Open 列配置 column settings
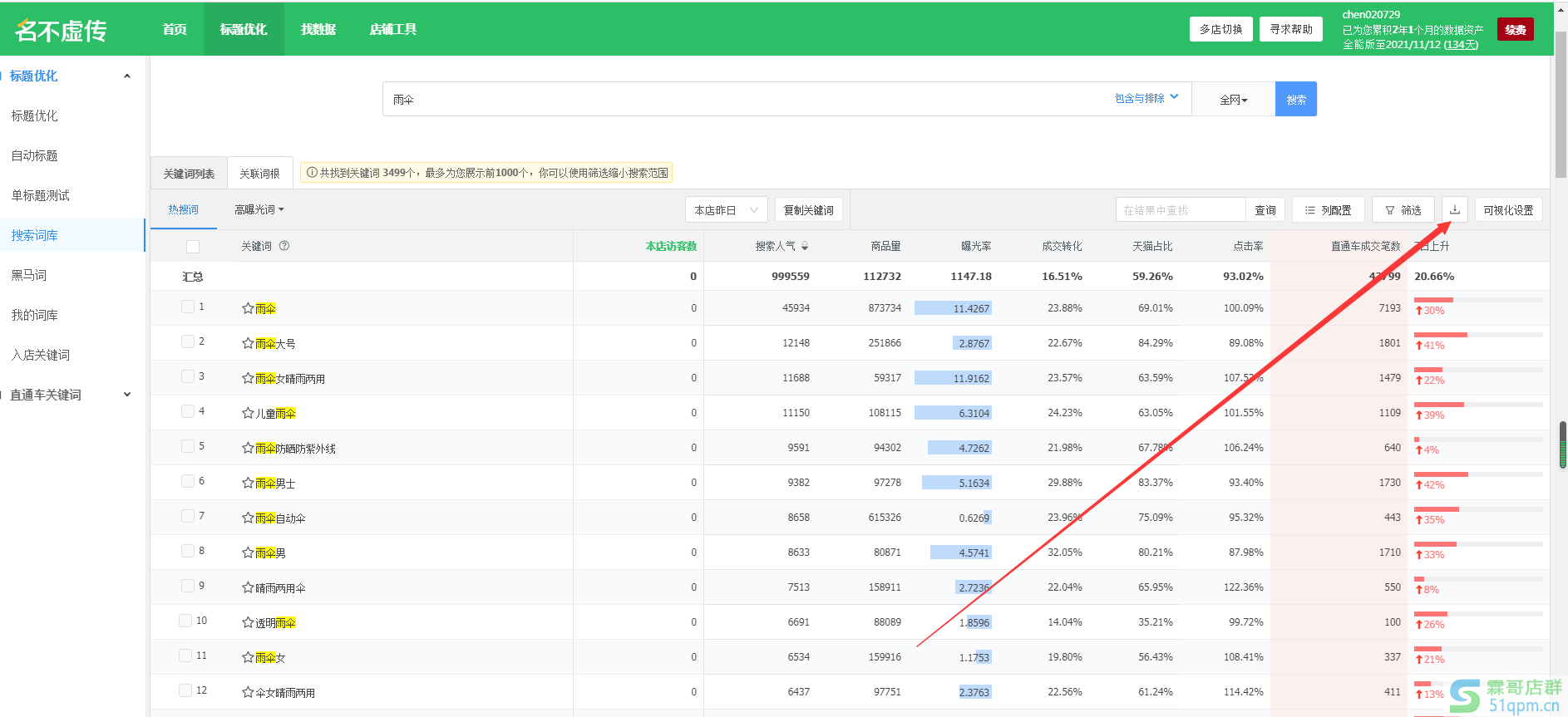Screen dimensions: 1568x717 (1328, 210)
